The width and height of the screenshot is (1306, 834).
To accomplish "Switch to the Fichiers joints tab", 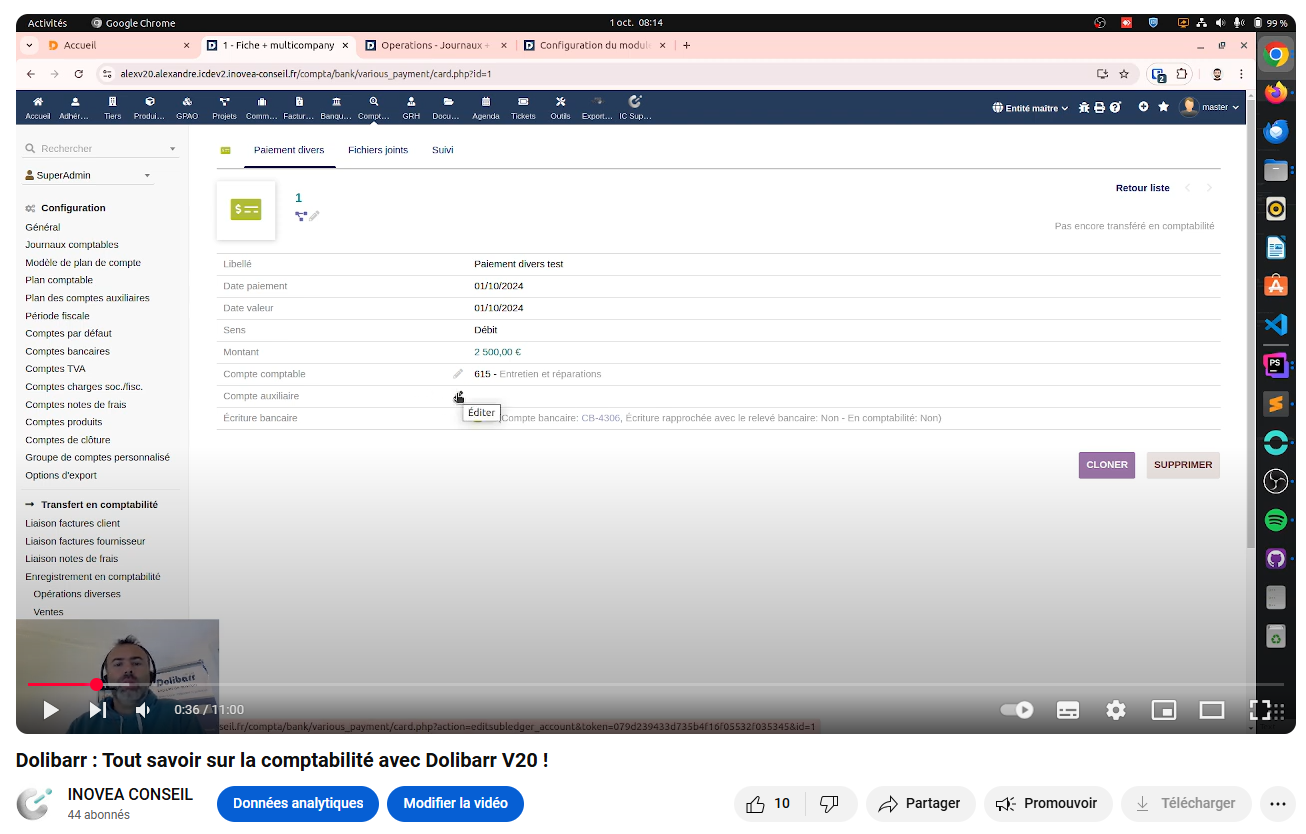I will (x=378, y=150).
